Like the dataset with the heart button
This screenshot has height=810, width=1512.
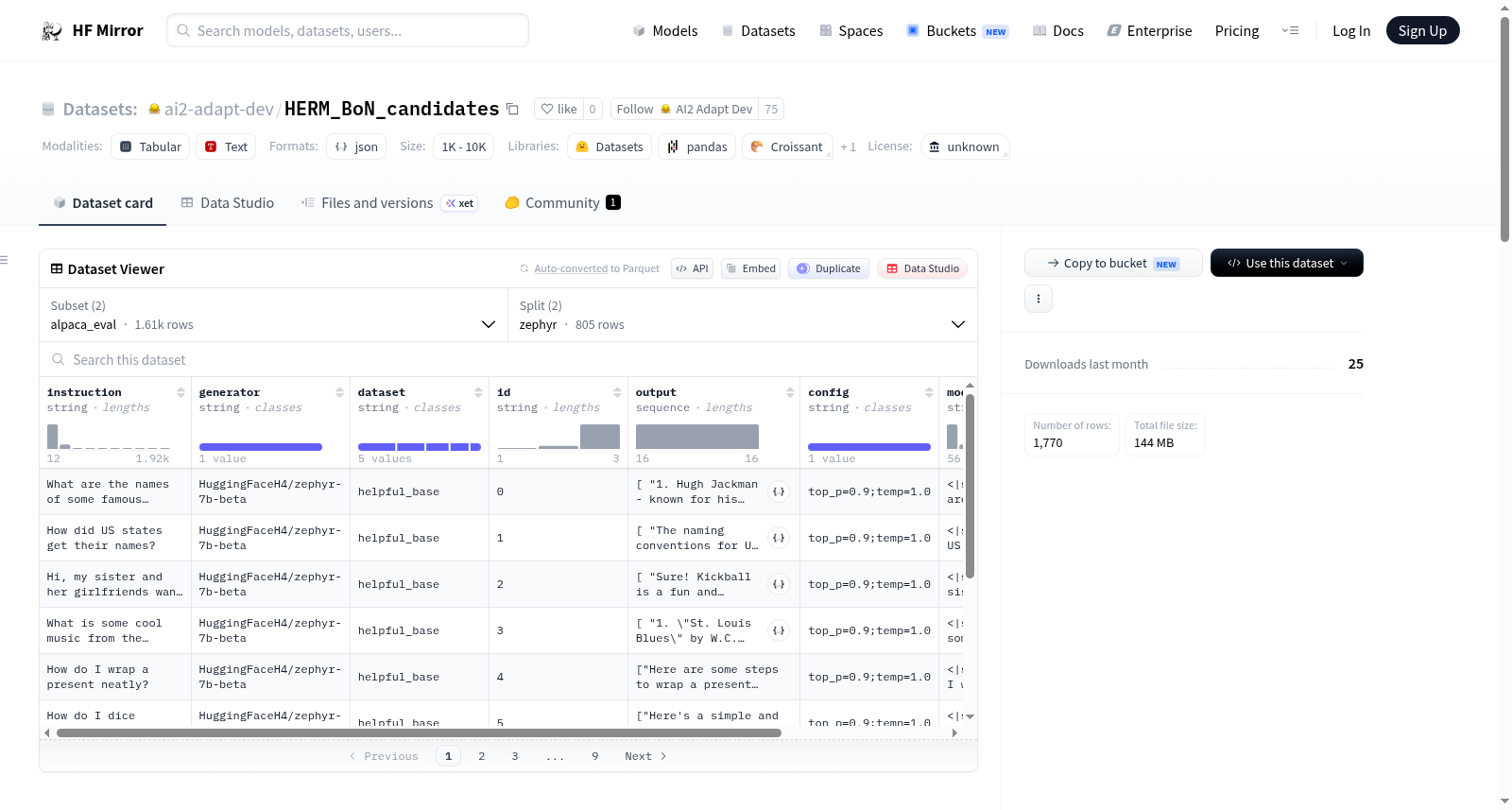click(x=558, y=109)
